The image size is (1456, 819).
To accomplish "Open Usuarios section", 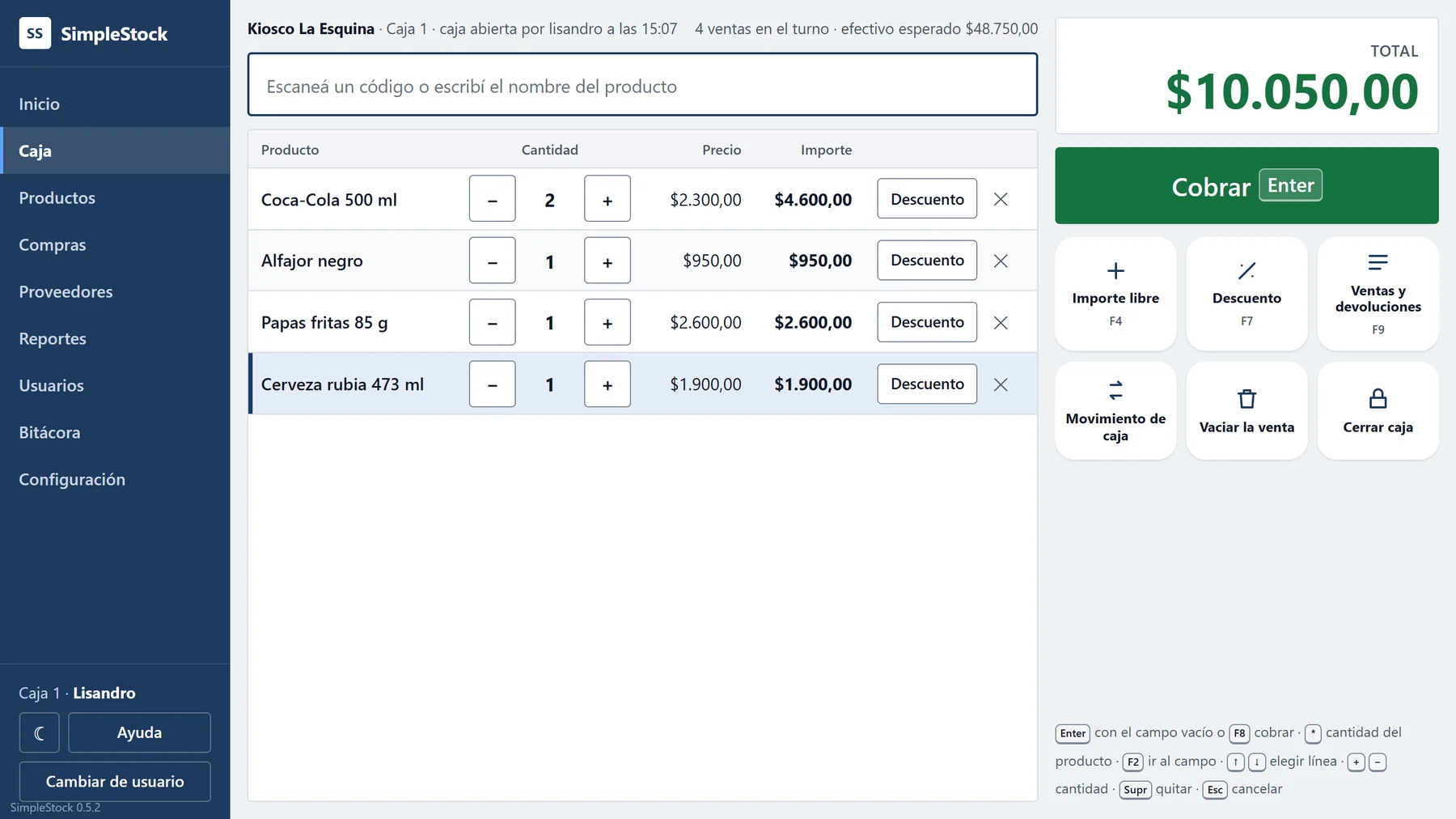I will [115, 386].
